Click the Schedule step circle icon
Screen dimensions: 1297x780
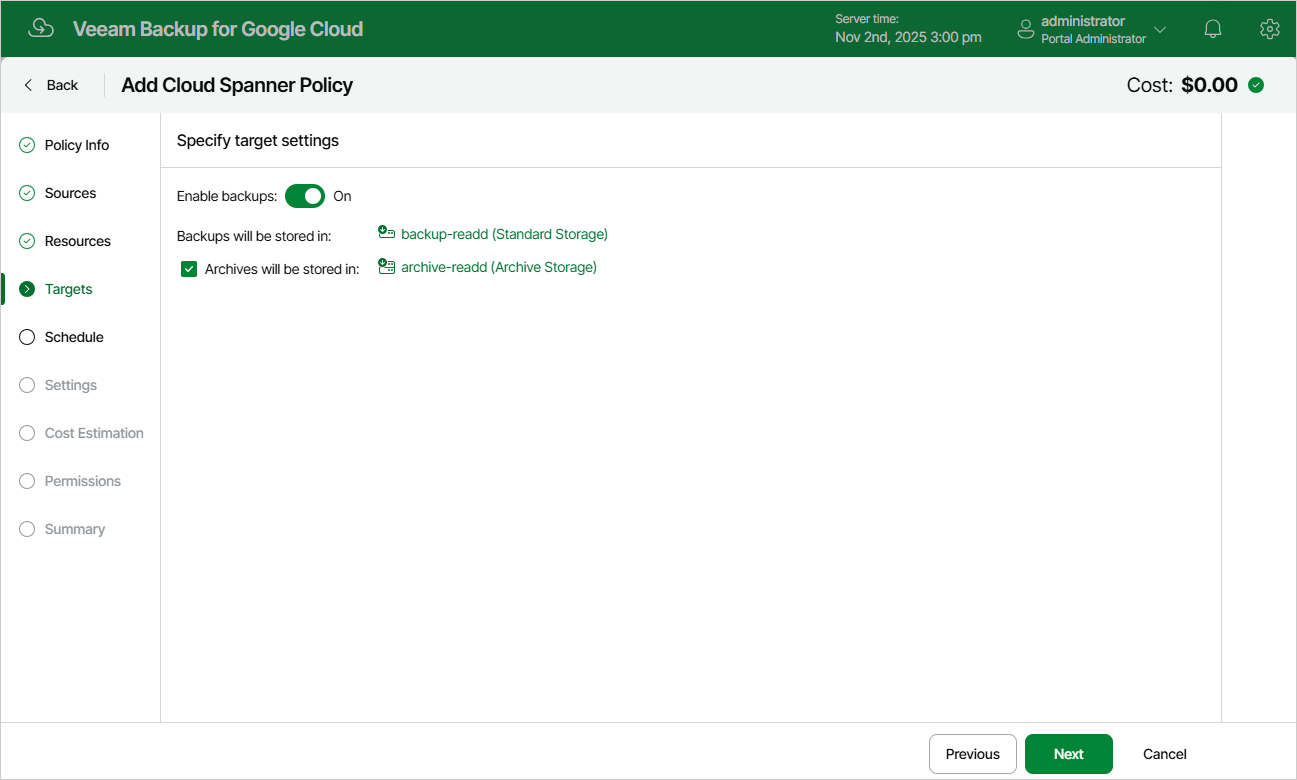click(x=27, y=337)
